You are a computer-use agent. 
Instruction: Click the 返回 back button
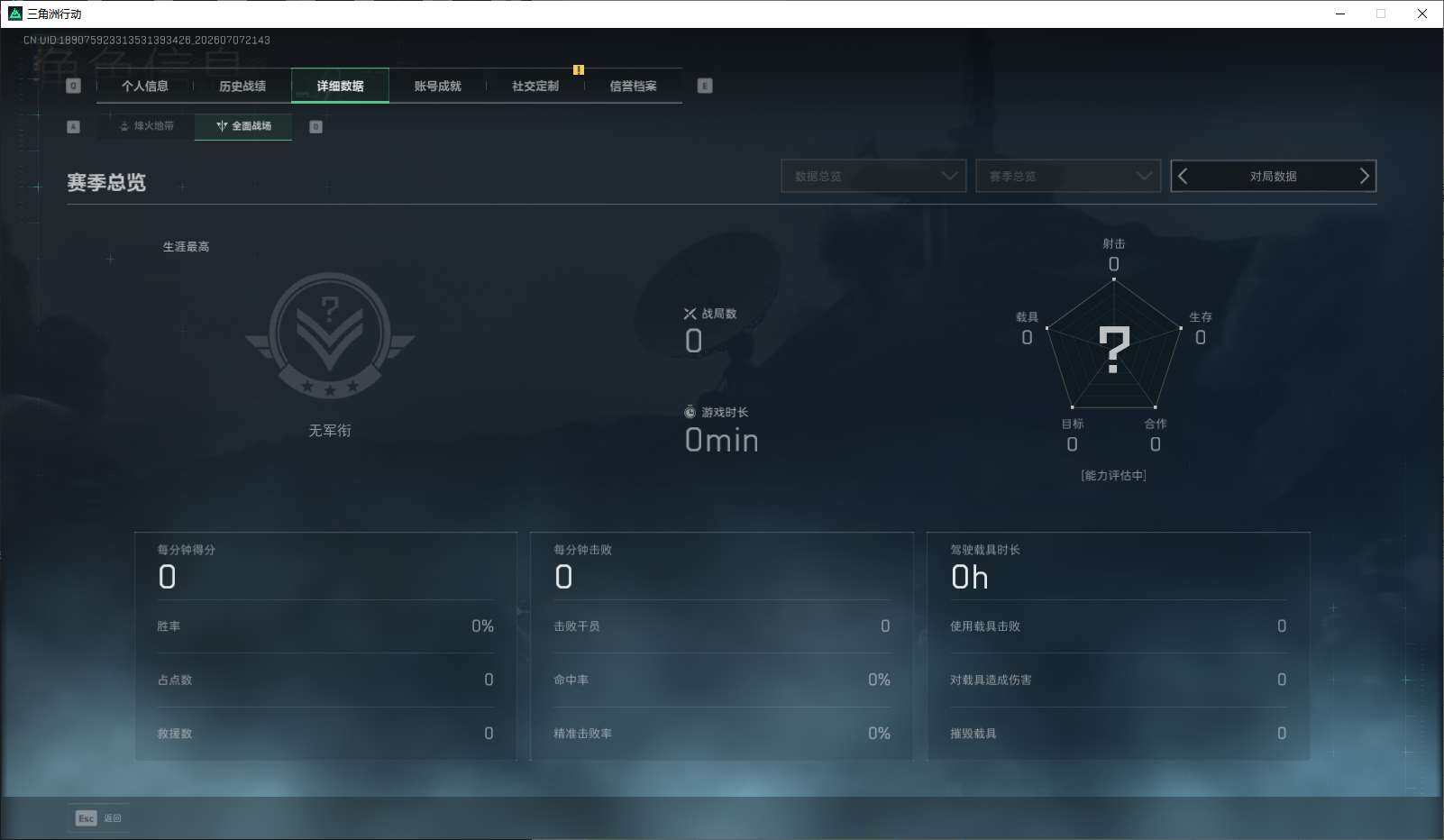coord(98,818)
